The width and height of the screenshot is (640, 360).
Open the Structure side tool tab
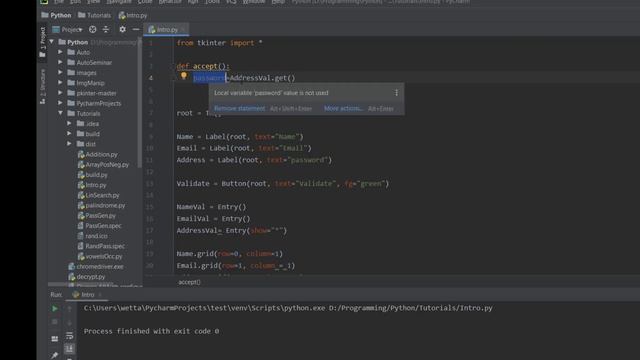tap(42, 86)
